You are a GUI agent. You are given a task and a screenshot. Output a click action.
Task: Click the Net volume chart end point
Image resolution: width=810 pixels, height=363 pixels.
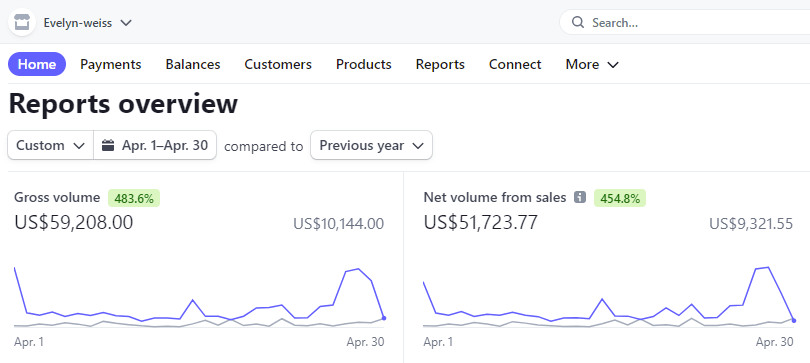click(x=793, y=320)
